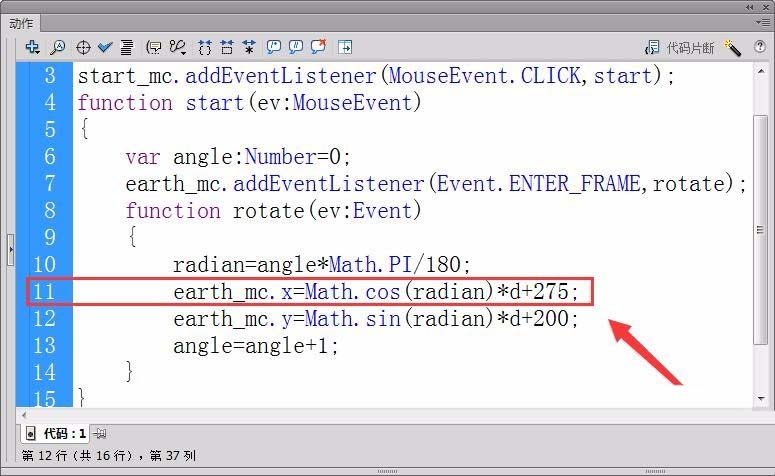The image size is (775, 476).
Task: Click the vertical scrollbar down arrow
Action: (761, 398)
